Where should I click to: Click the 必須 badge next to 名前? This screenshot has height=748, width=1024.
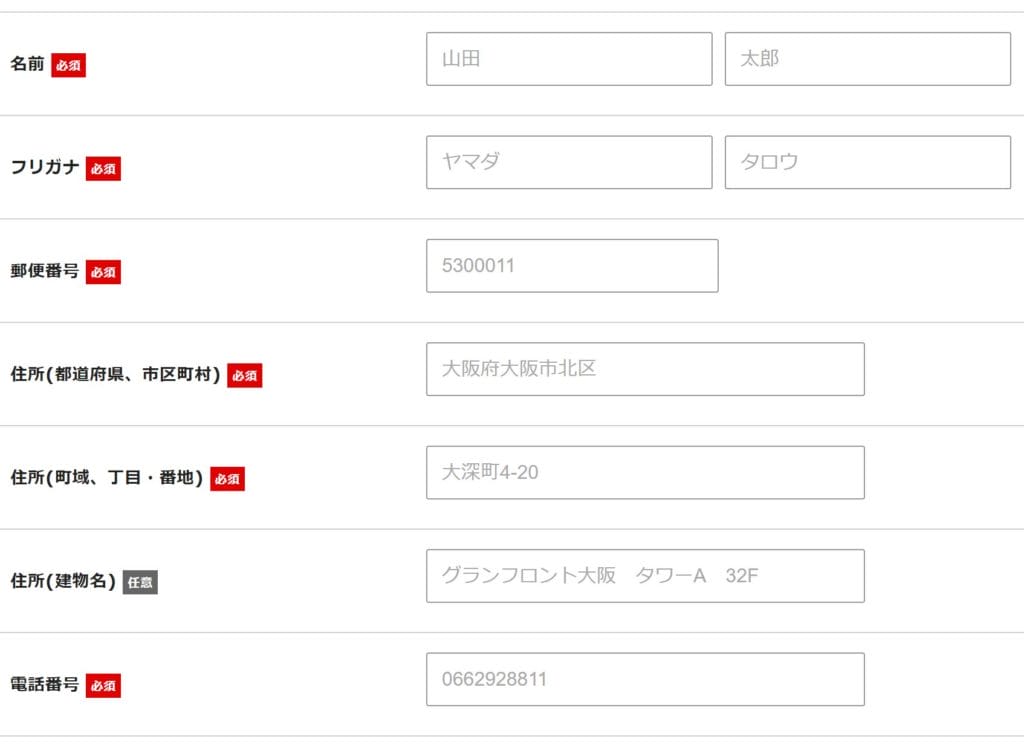coord(69,65)
